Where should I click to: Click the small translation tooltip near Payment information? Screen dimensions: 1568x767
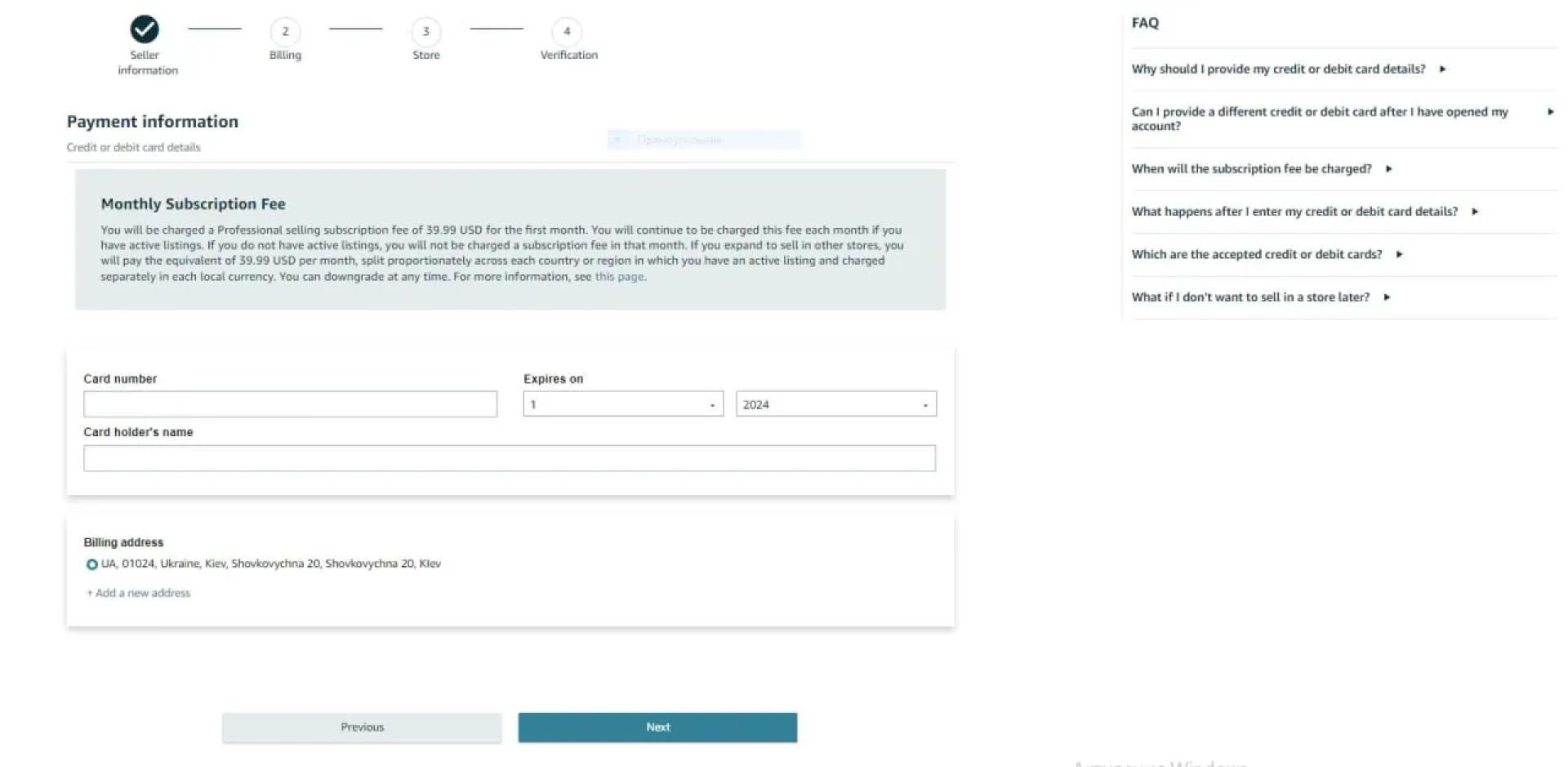click(703, 139)
